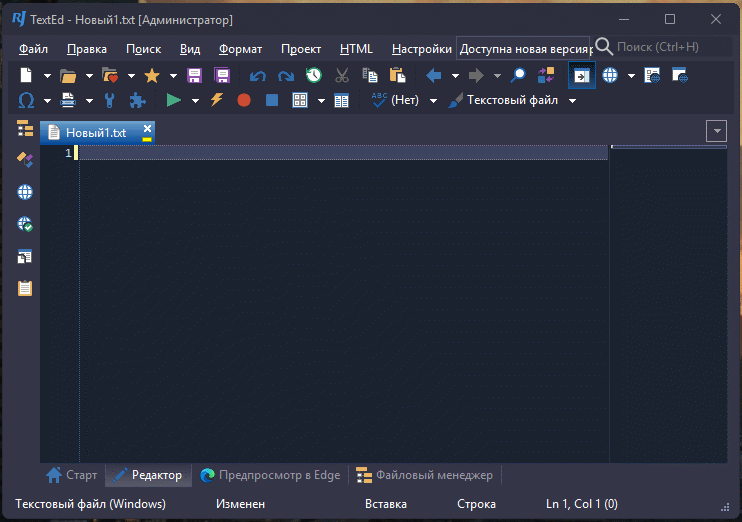Click the scissors cut icon
Image resolution: width=742 pixels, height=522 pixels.
tap(342, 75)
